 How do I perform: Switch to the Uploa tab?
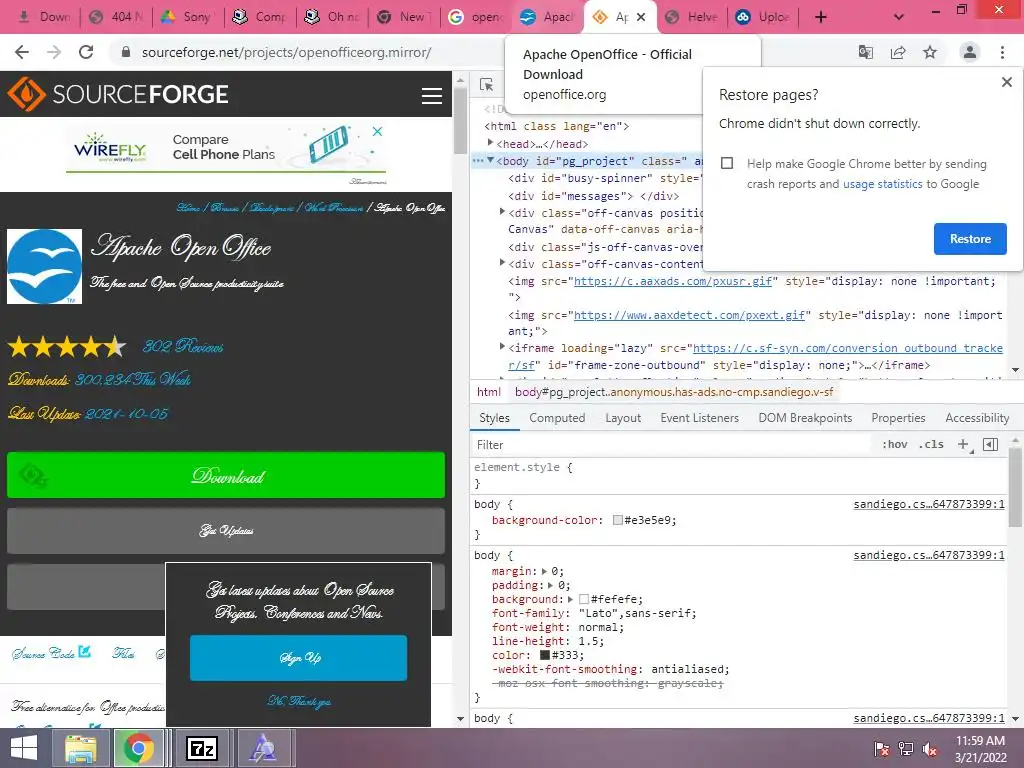763,17
